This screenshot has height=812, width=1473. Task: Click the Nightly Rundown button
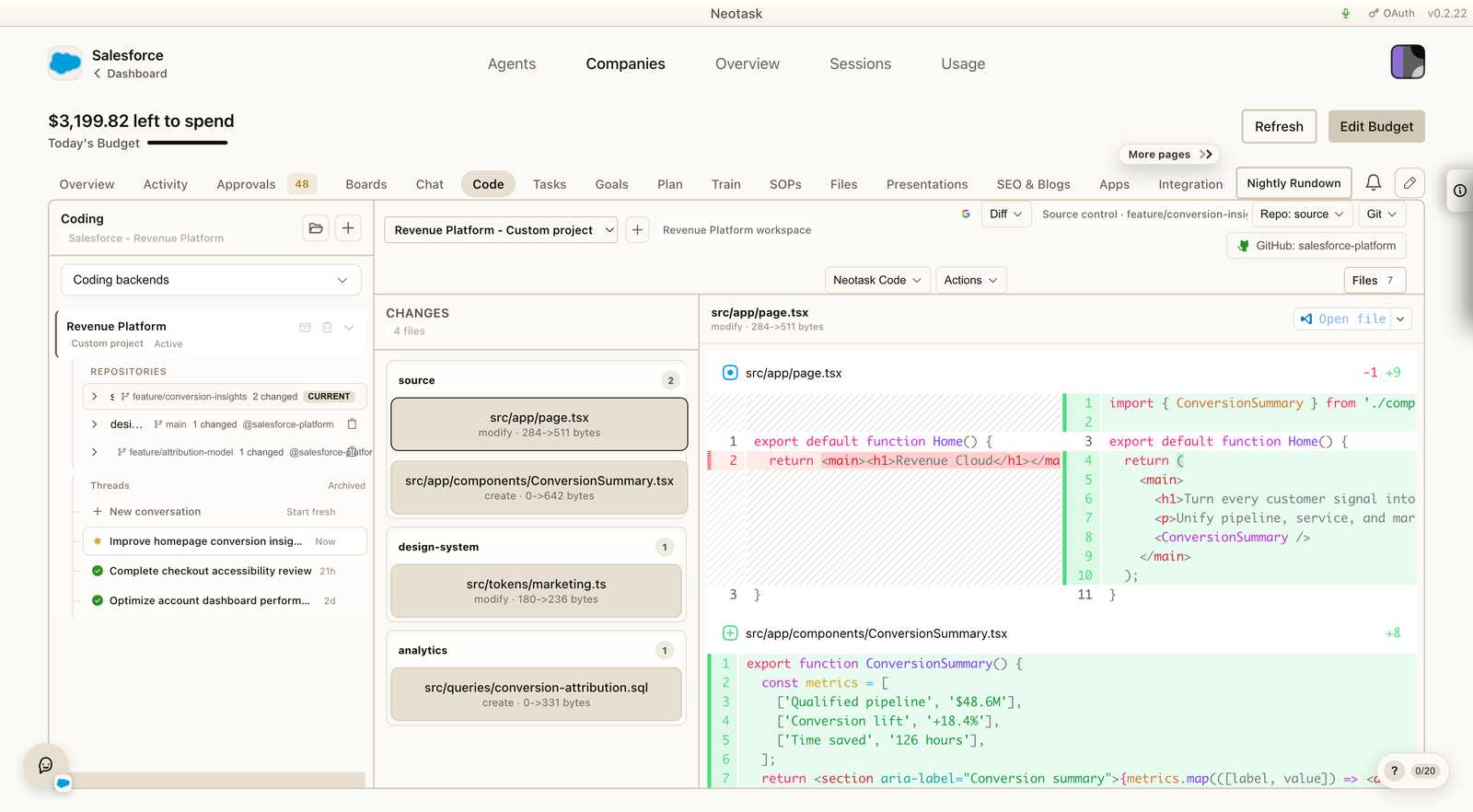[x=1293, y=183]
